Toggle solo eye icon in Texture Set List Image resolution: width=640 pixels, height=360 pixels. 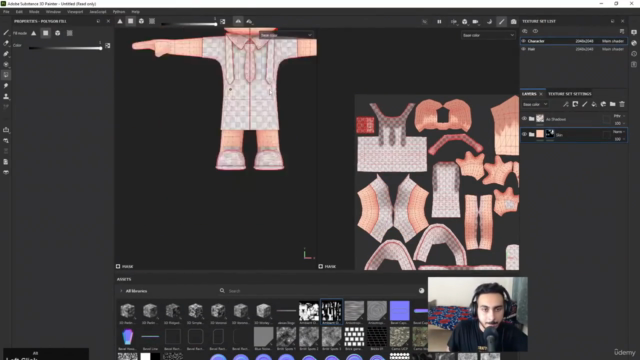coord(525,31)
